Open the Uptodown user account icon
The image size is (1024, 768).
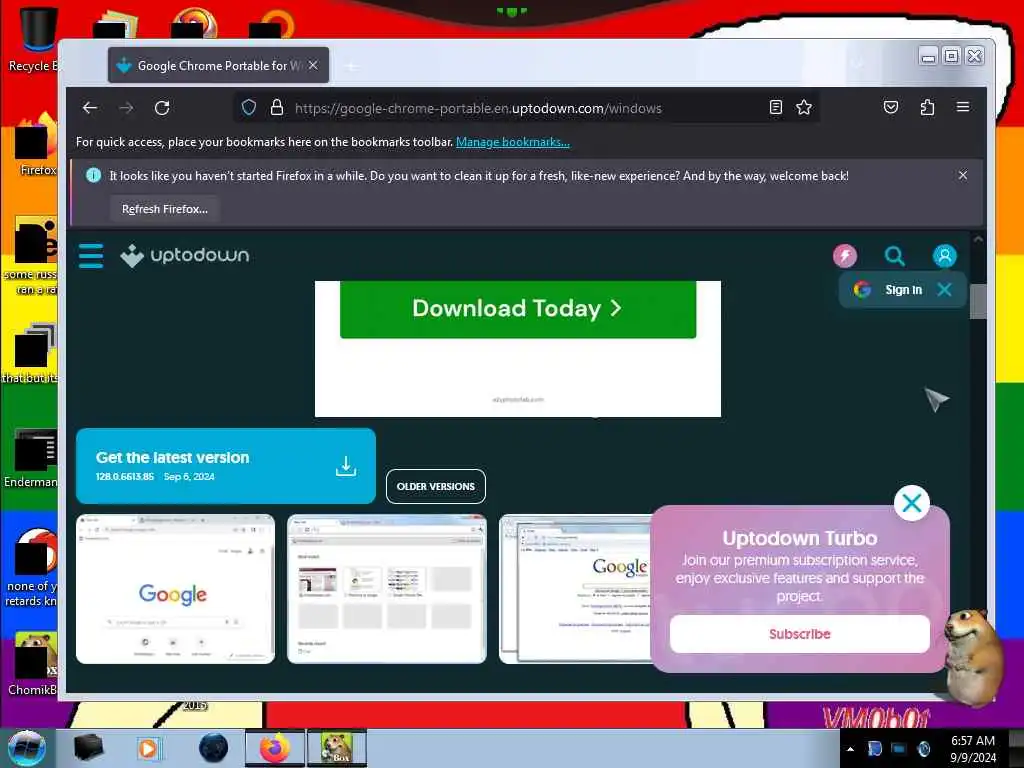click(944, 255)
